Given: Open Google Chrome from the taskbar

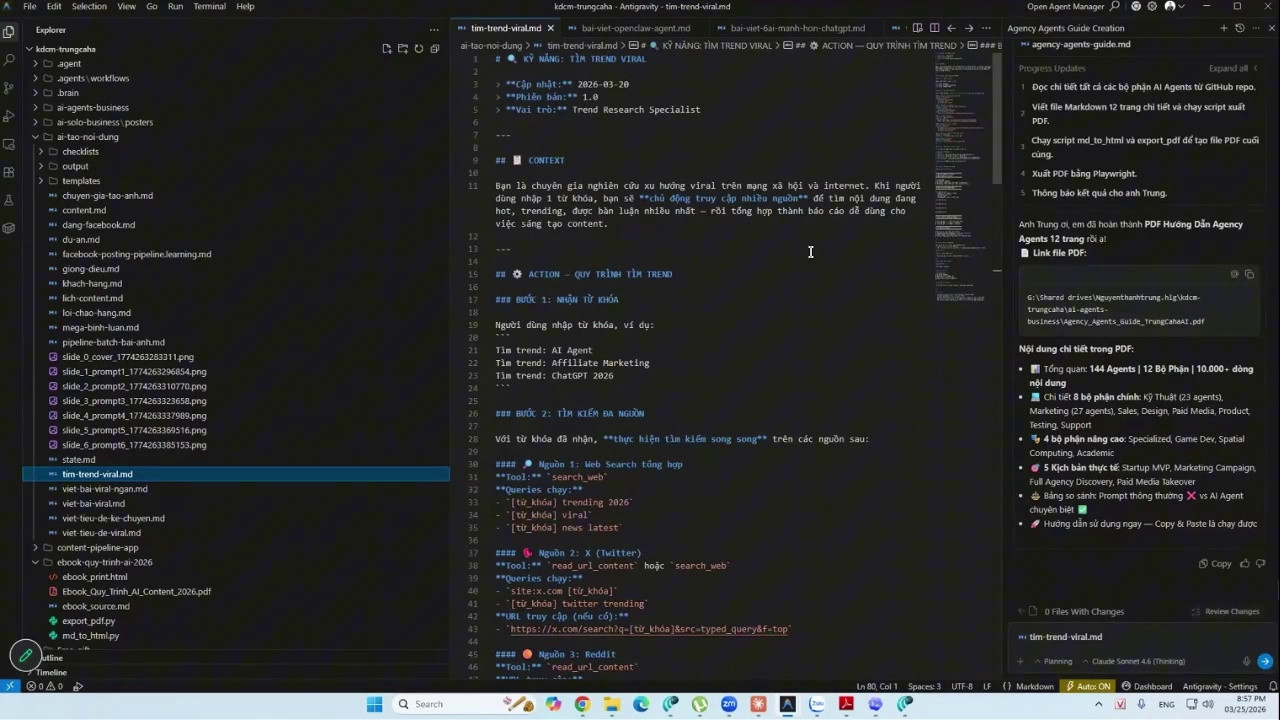Looking at the screenshot, I should pos(582,704).
